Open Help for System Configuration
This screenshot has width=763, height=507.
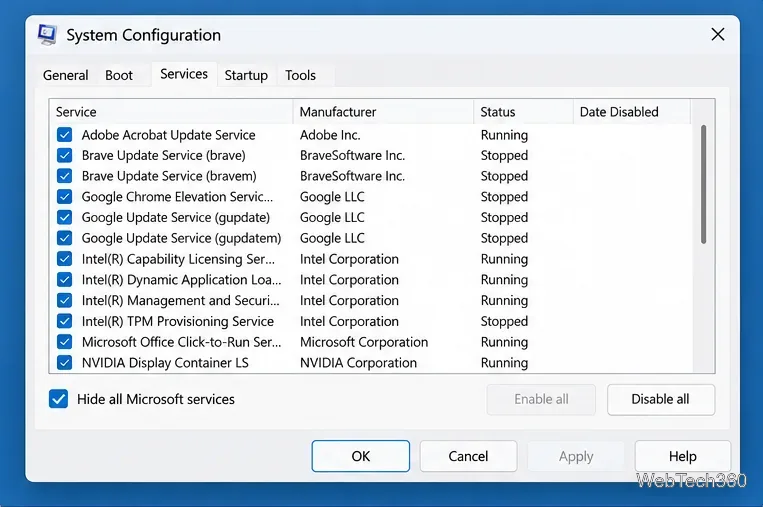pos(683,456)
